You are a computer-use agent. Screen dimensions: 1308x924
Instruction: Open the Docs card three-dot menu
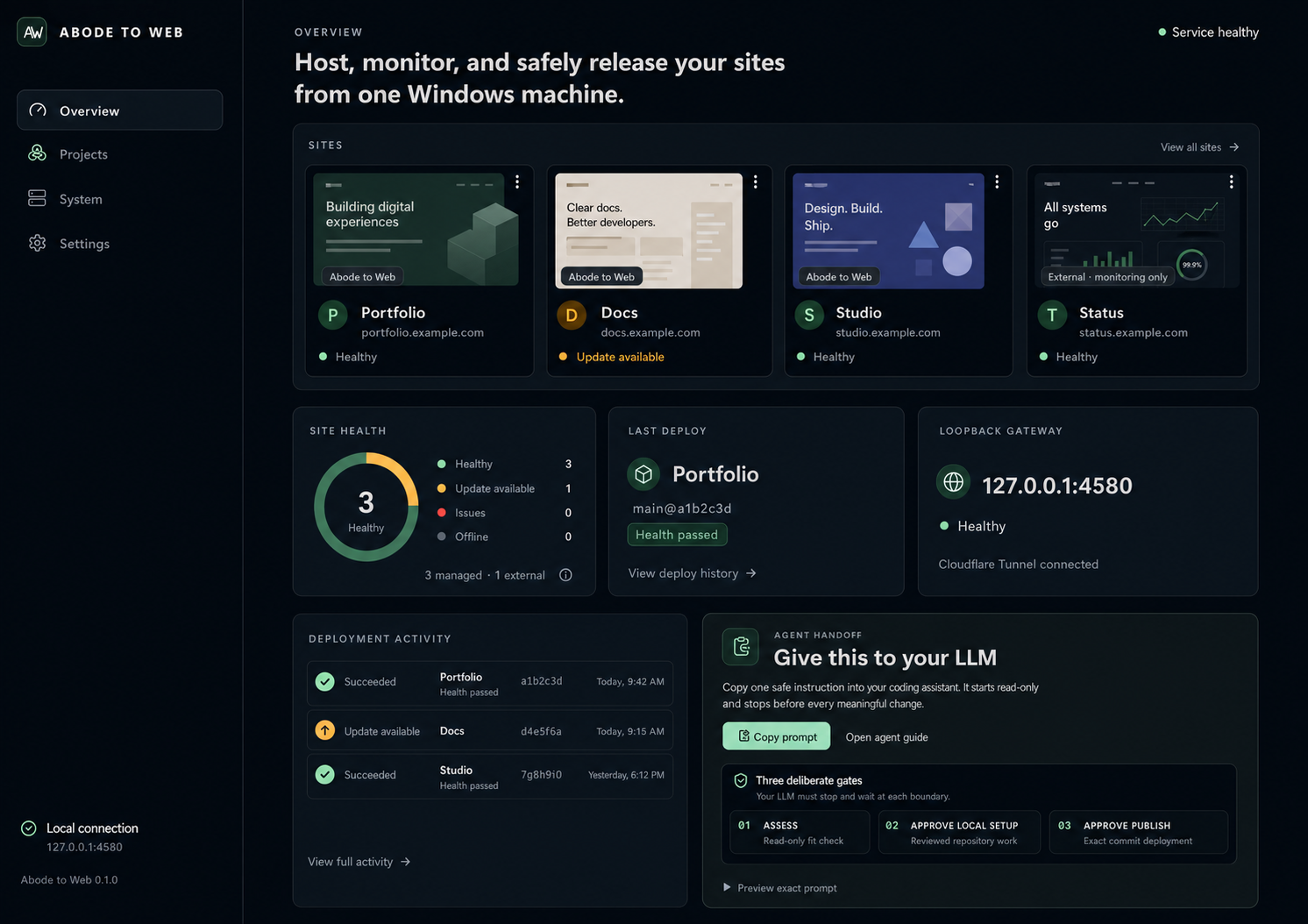(755, 181)
